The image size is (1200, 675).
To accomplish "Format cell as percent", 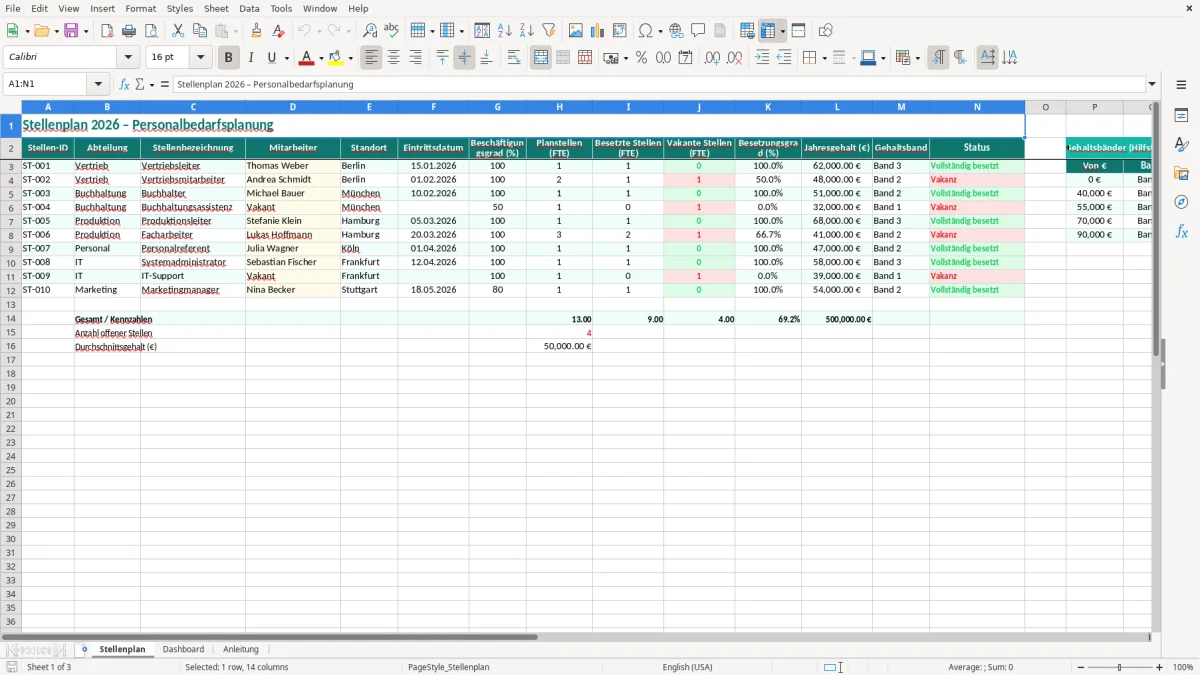I will [642, 58].
